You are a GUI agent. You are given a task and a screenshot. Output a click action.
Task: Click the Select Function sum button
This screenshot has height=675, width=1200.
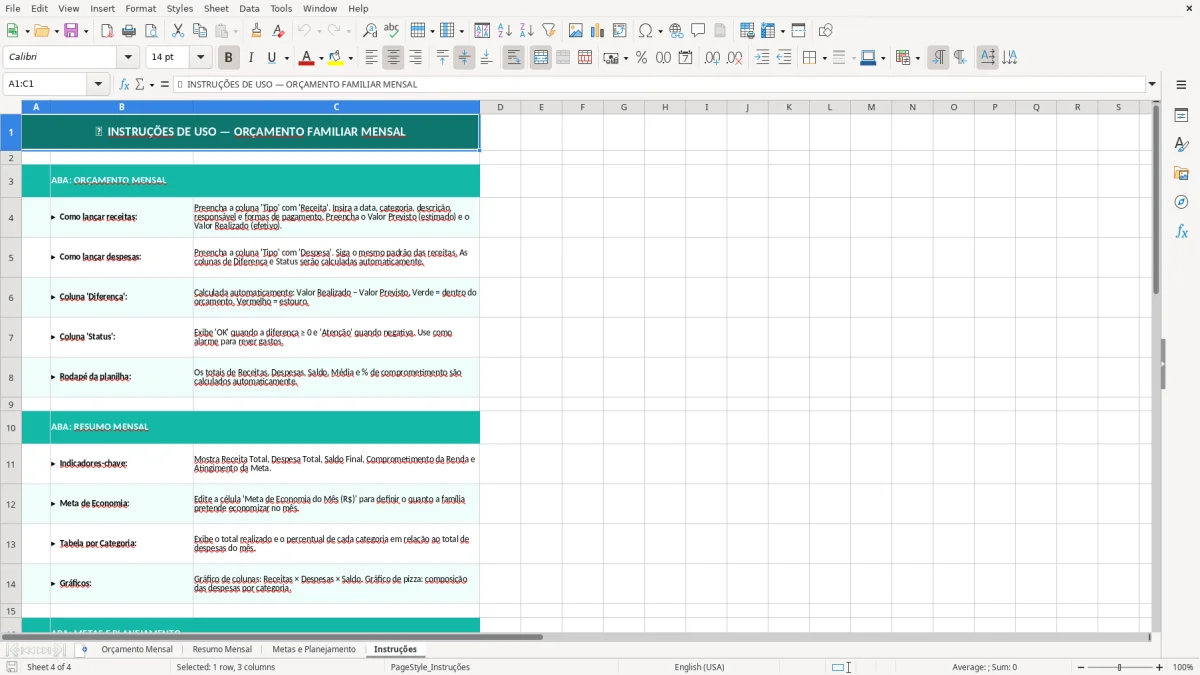[139, 84]
